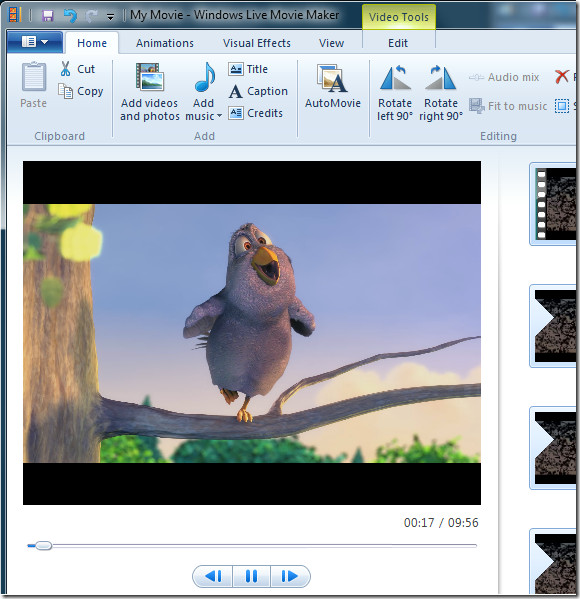Select the second storyboard clip thumbnail
580x599 pixels.
(x=553, y=326)
